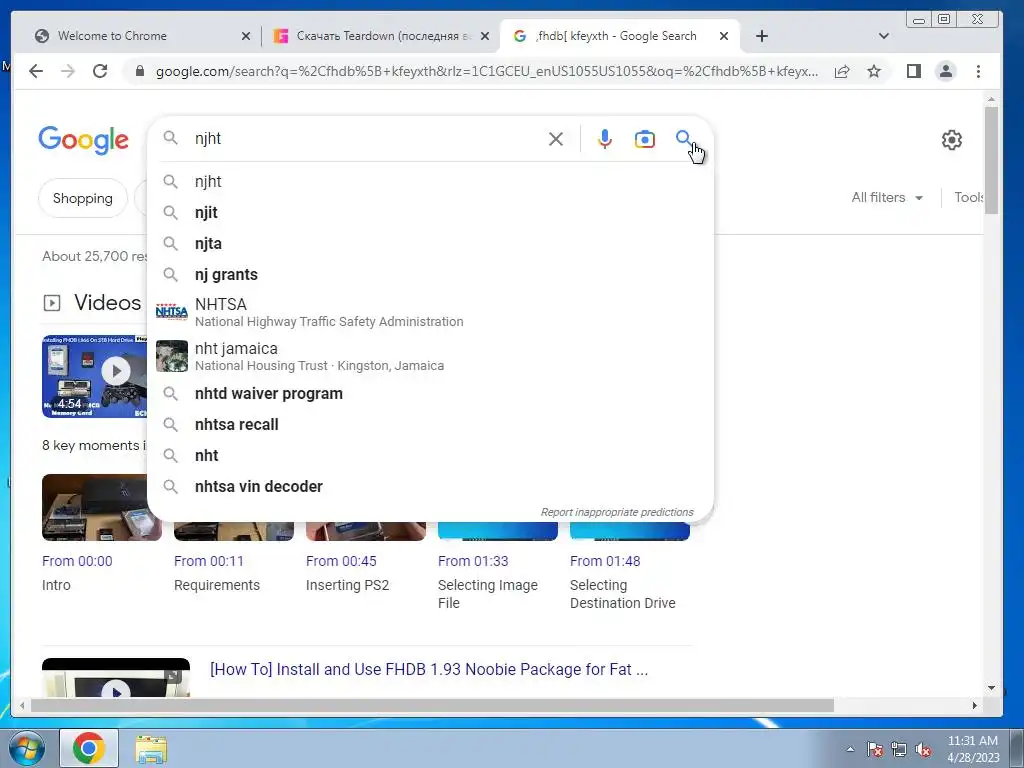
Task: Open All filters dropdown
Action: point(887,197)
